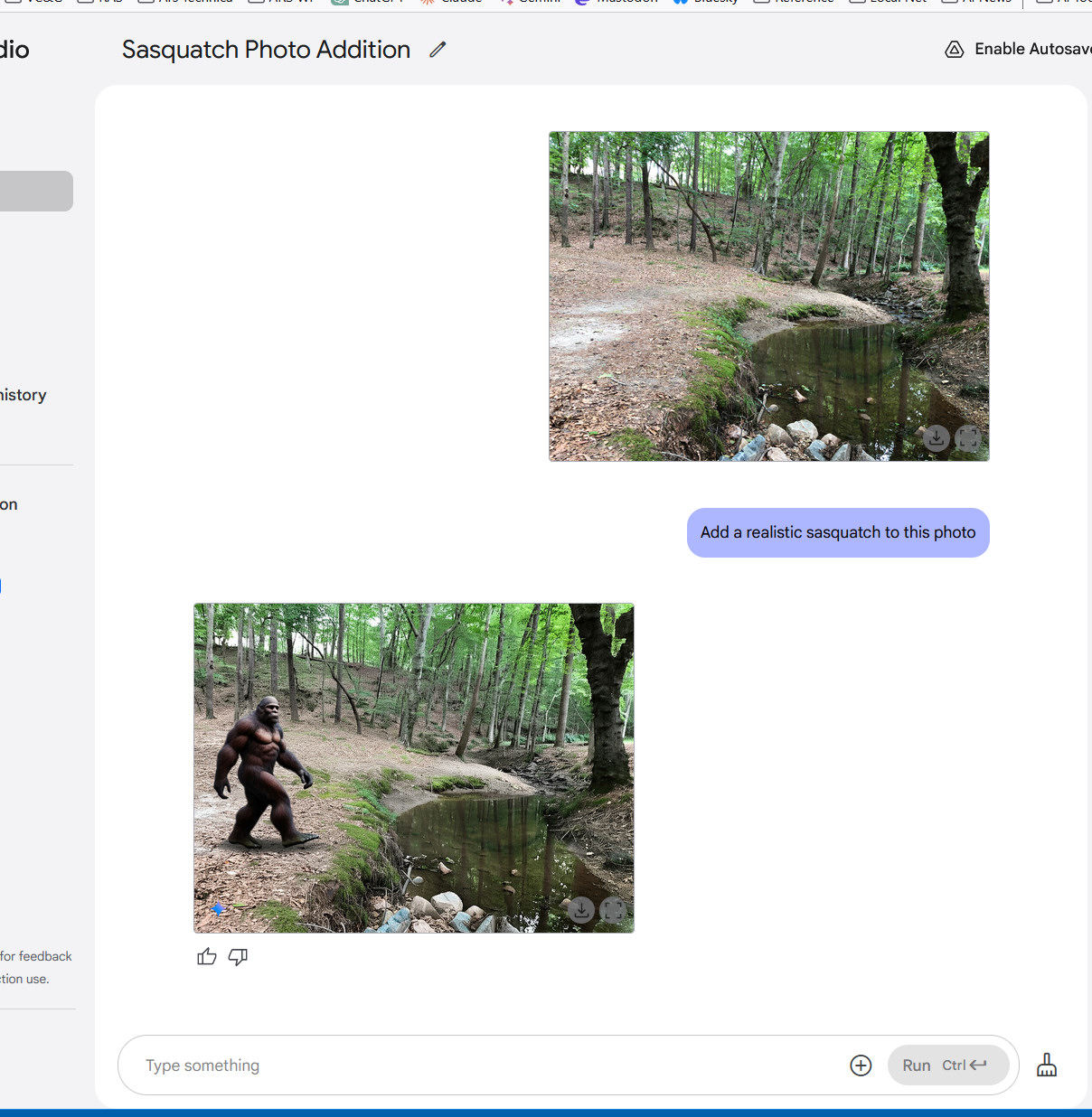Image resolution: width=1092 pixels, height=1117 pixels.
Task: Click the pencil icon to rename the prompt
Action: tap(438, 50)
